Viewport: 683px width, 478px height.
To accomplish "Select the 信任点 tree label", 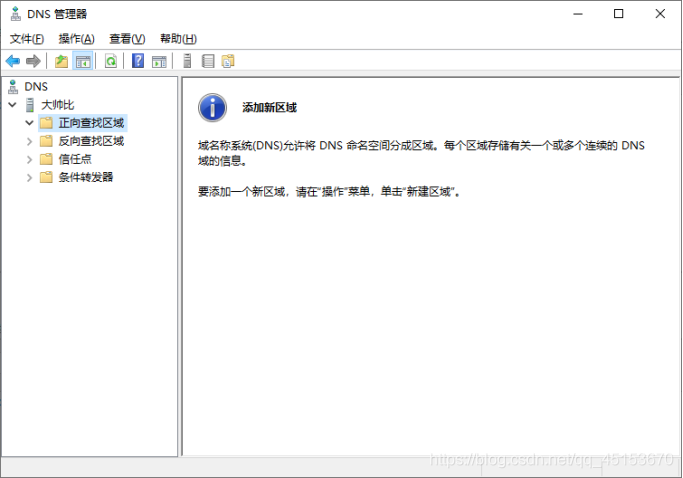I will [75, 159].
